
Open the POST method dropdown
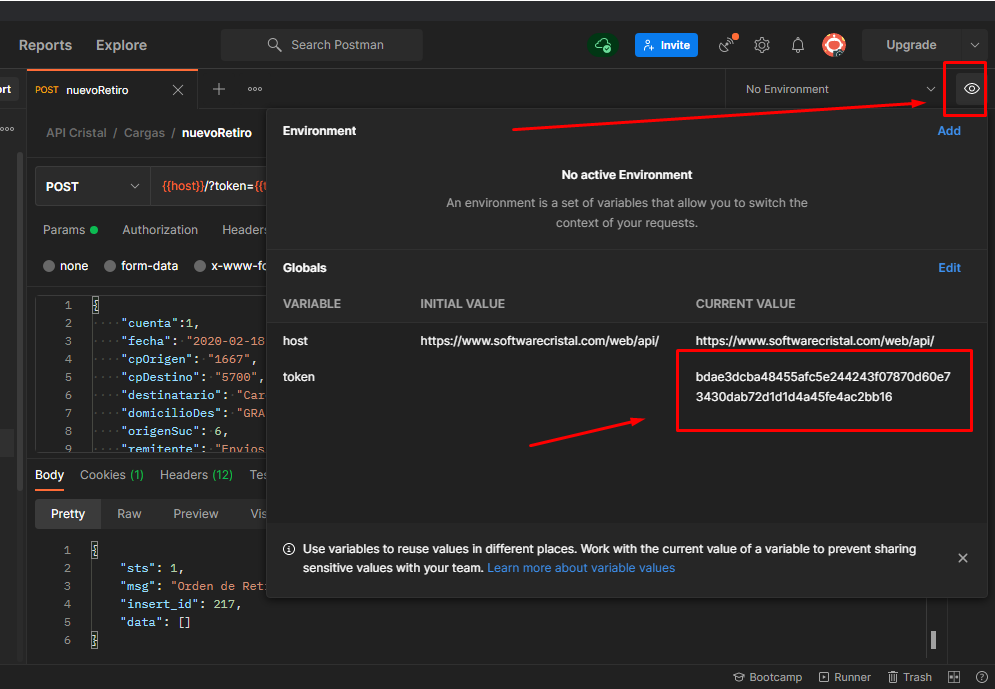93,187
